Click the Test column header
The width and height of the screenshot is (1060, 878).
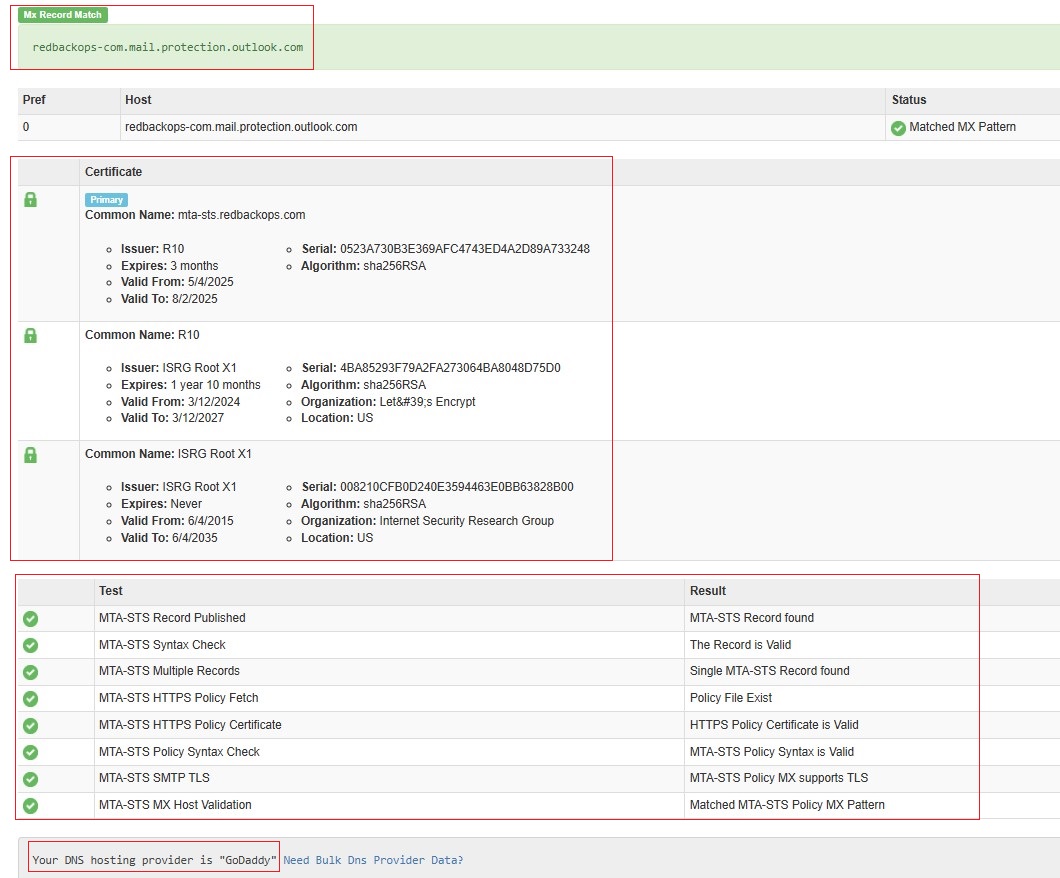110,591
